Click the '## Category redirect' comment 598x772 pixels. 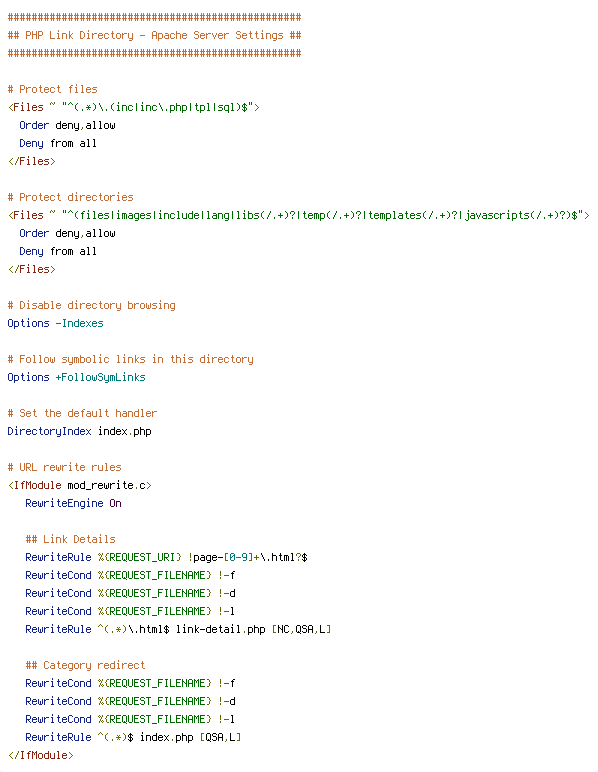pyautogui.click(x=85, y=665)
